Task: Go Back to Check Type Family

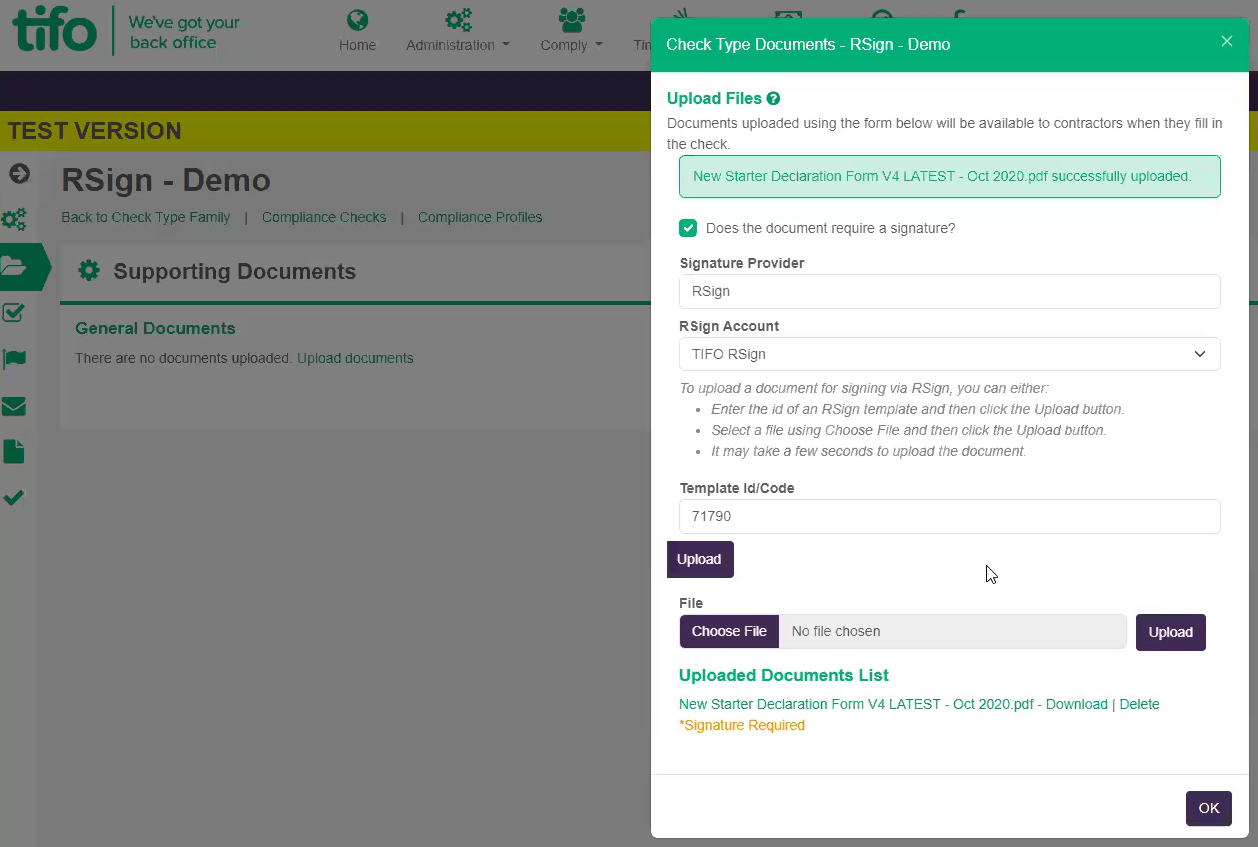Action: click(x=146, y=217)
